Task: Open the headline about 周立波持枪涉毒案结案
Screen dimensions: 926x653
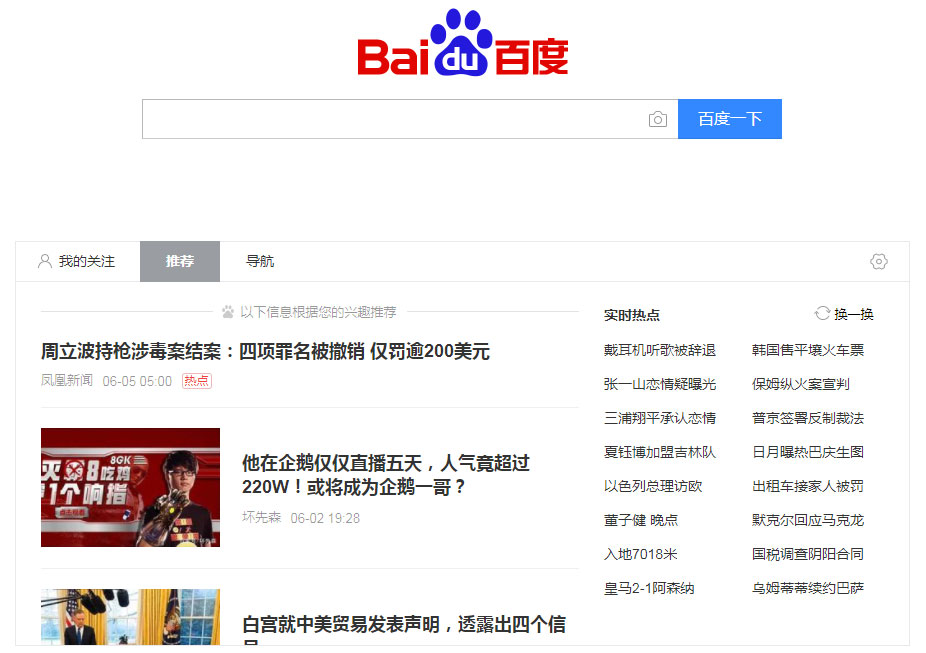Action: 265,351
